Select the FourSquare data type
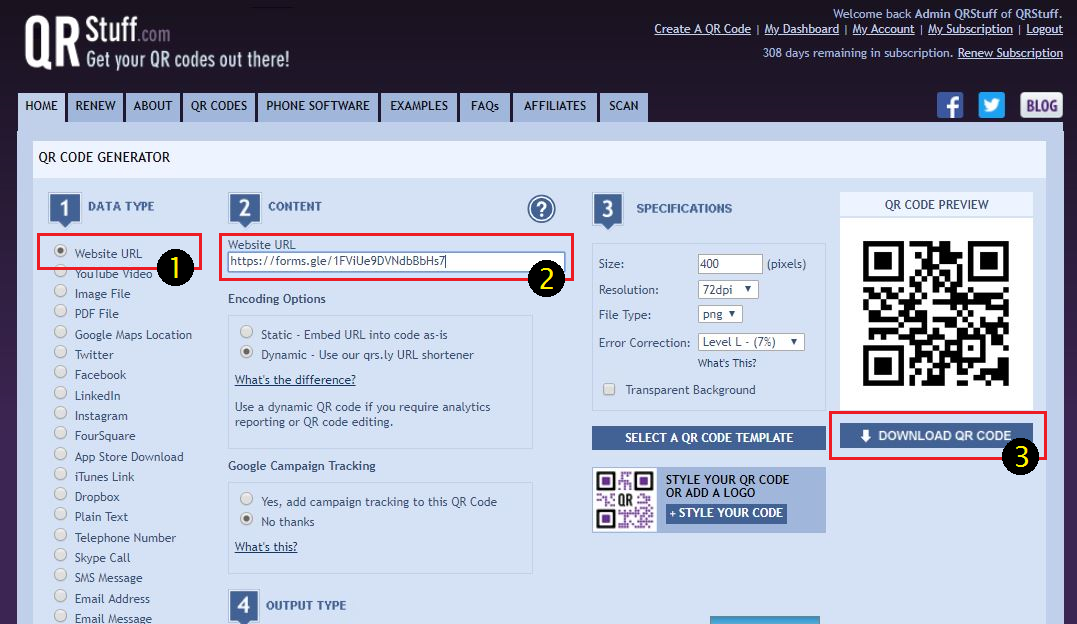The image size is (1077, 624). point(60,434)
